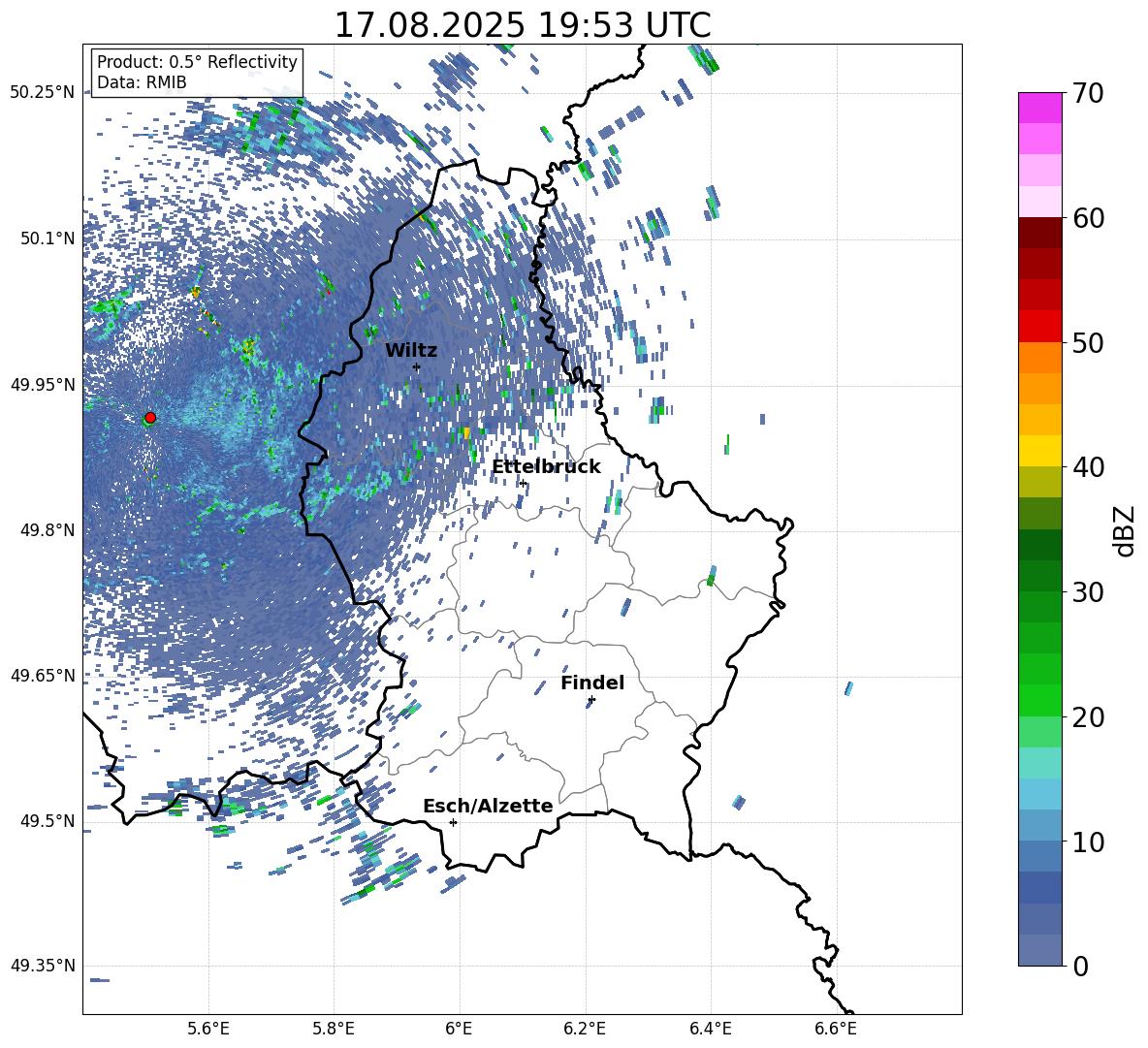Click the red radar site marker
1148x1048 pixels.
point(150,418)
